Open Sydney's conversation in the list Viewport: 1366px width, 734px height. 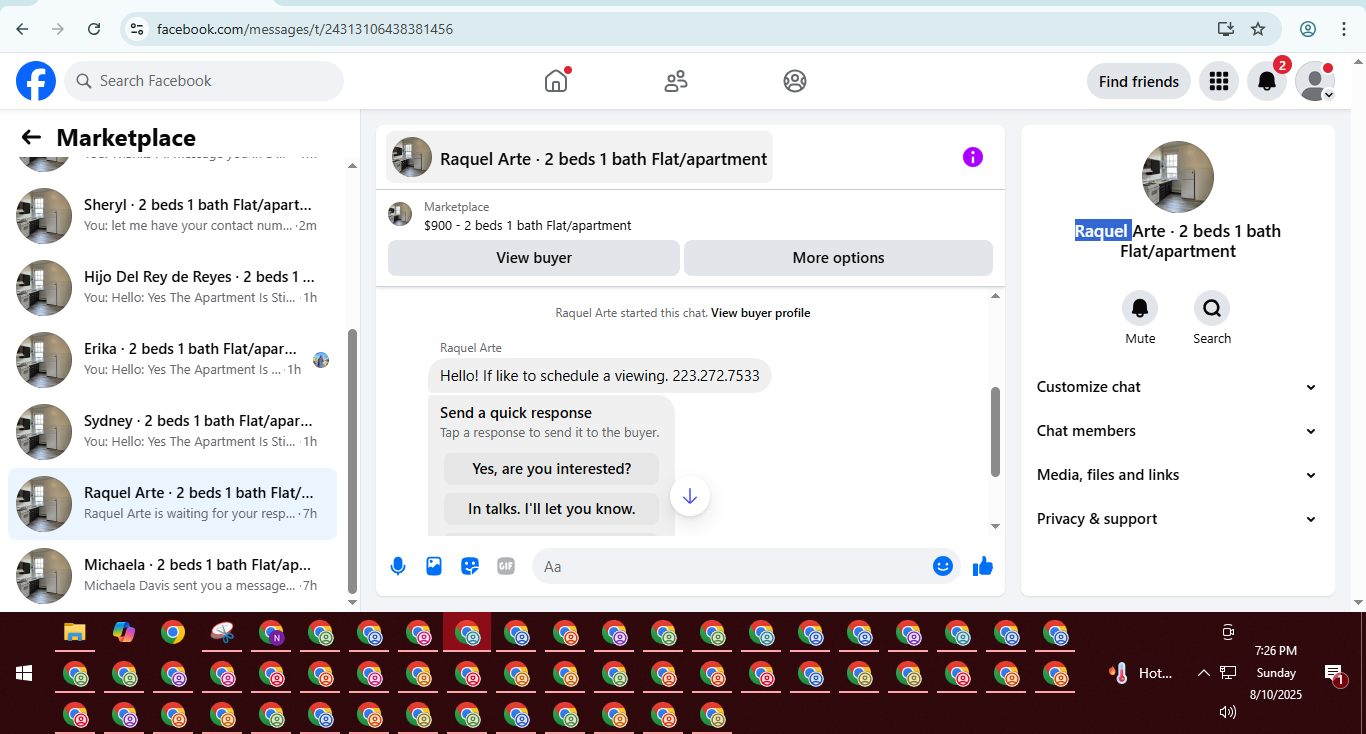(172, 432)
